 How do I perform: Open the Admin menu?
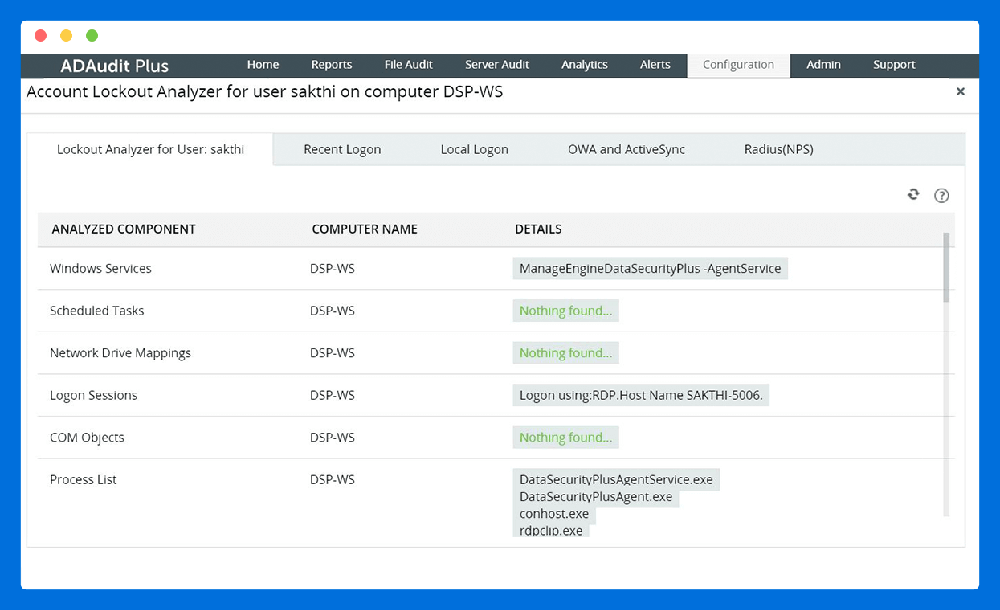(823, 64)
